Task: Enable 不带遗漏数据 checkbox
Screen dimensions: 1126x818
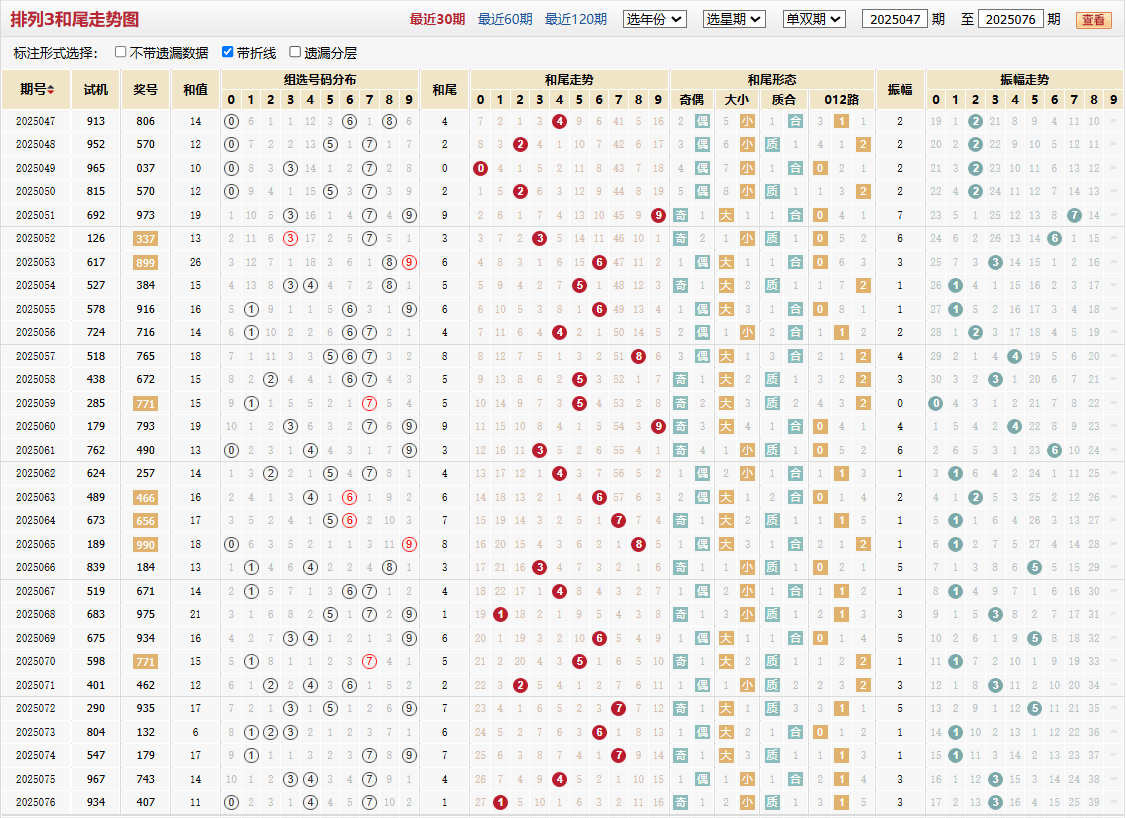Action: click(121, 52)
